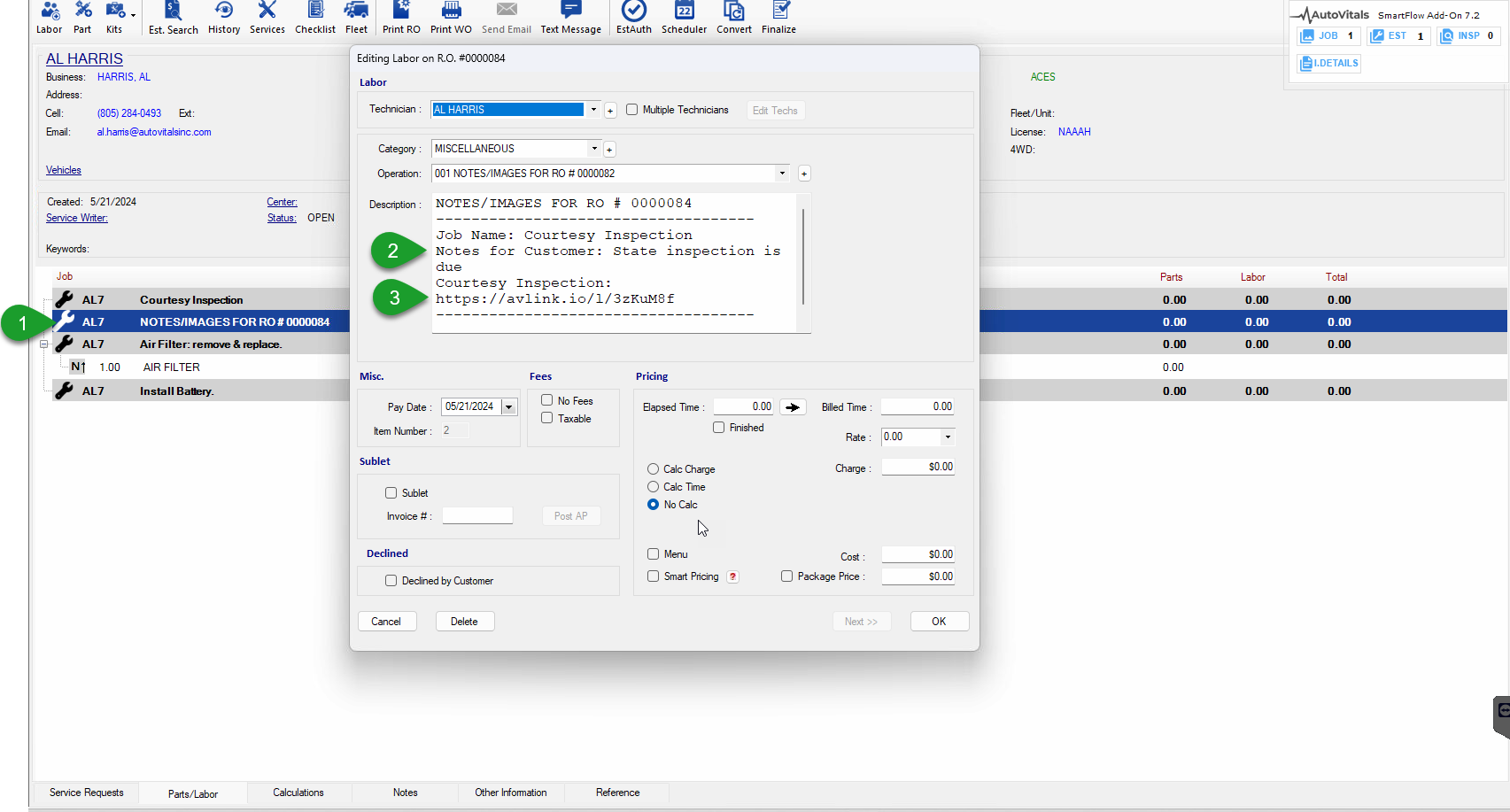Screen dimensions: 1510x812
Task: Select the Calc Time radio option
Action: click(x=653, y=487)
